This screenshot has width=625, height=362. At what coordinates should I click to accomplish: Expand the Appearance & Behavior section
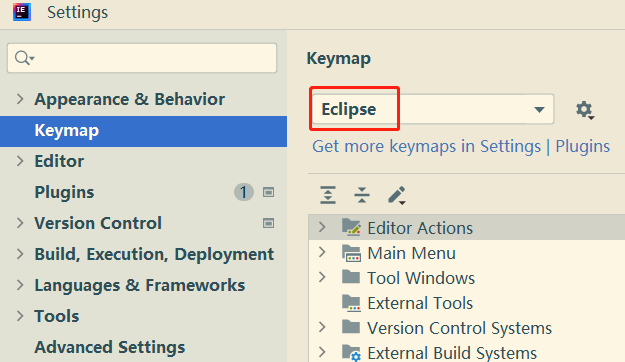(x=20, y=99)
